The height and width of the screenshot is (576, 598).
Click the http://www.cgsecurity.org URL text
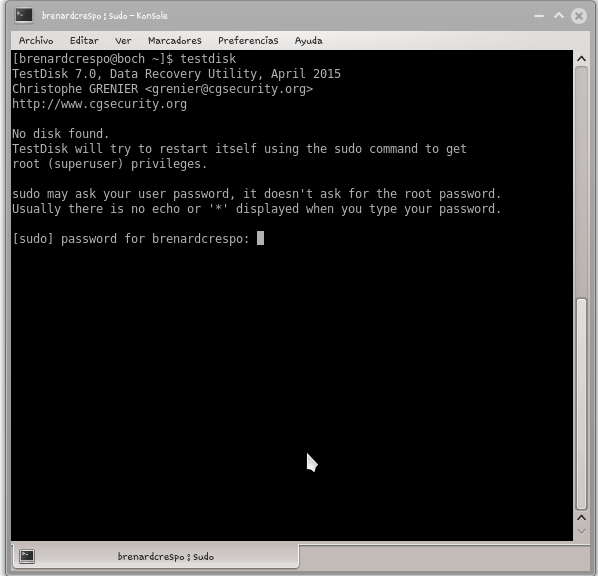tap(100, 104)
